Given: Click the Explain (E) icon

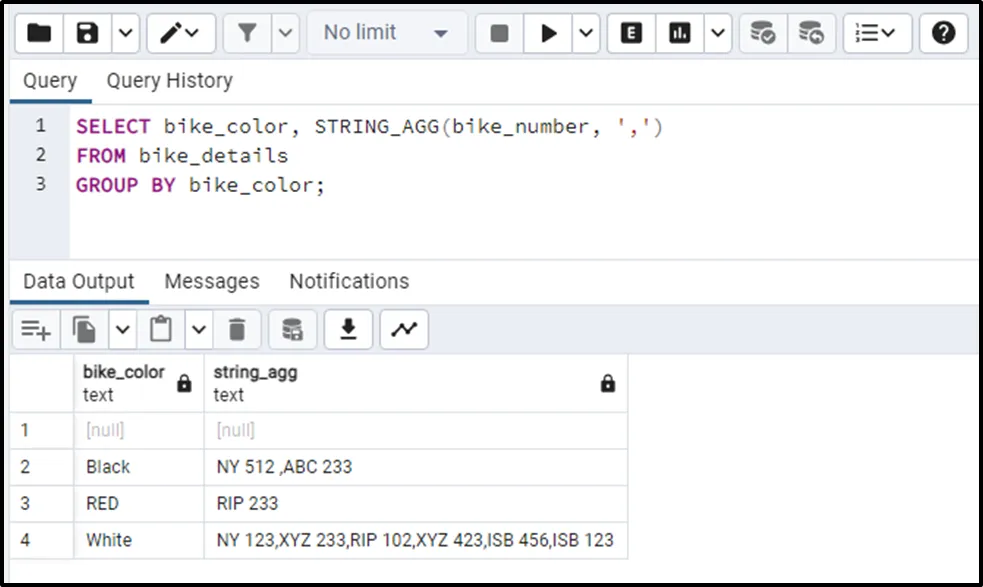Looking at the screenshot, I should pos(631,33).
